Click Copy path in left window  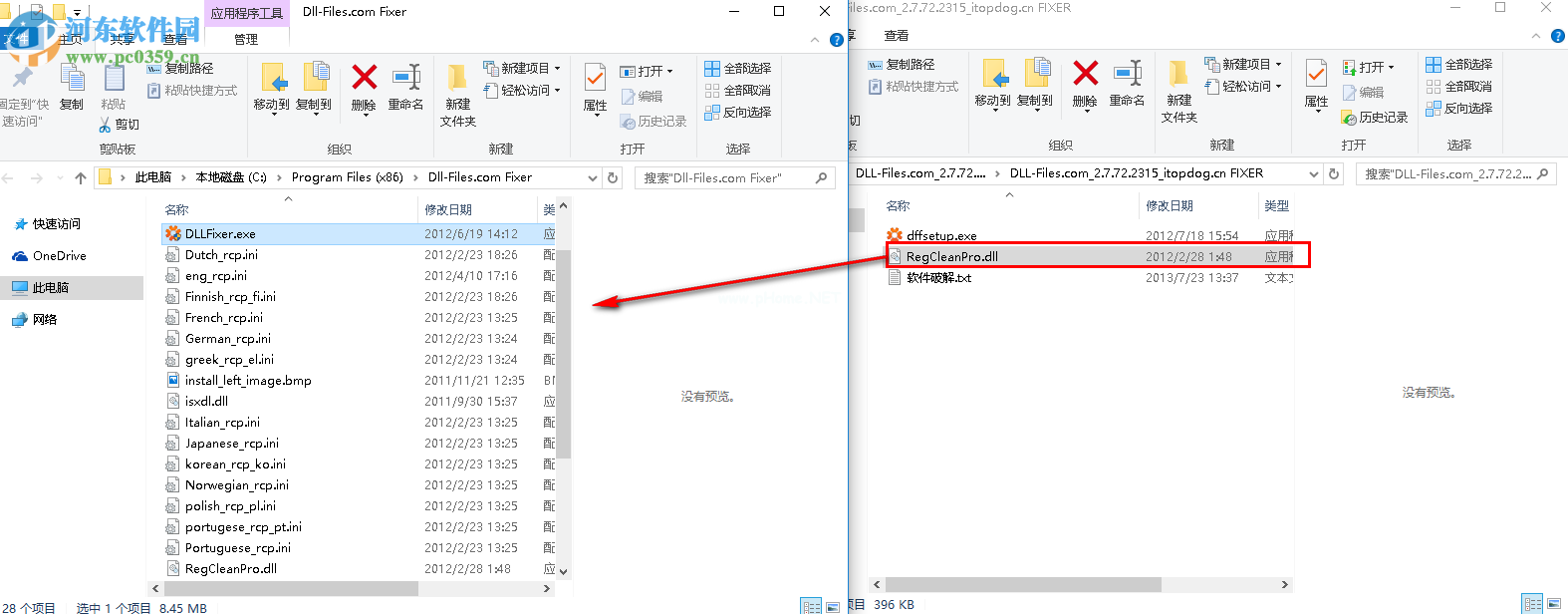pyautogui.click(x=180, y=69)
